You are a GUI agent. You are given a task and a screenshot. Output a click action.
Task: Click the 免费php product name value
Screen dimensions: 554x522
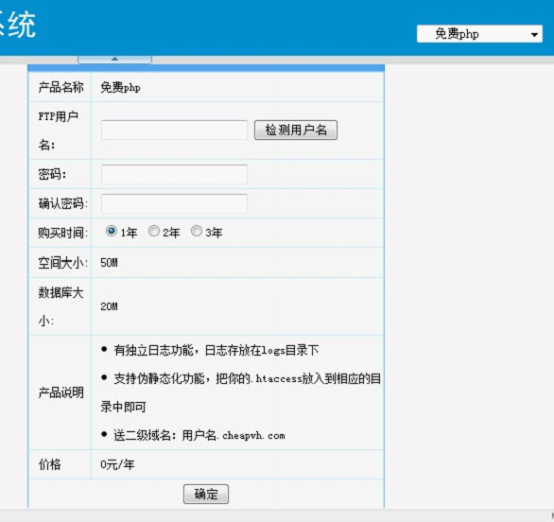point(120,87)
